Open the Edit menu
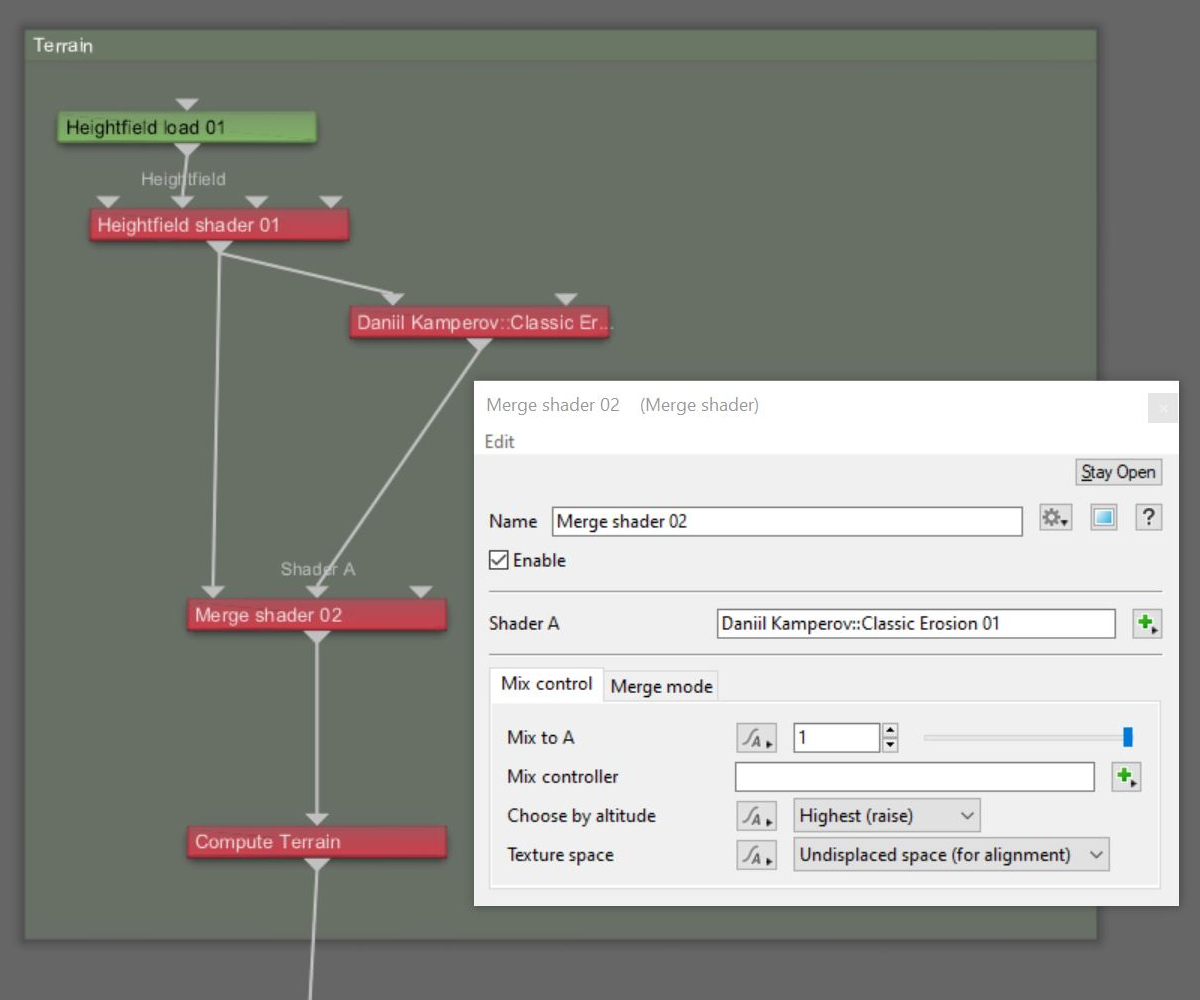Image resolution: width=1200 pixels, height=1000 pixels. 500,442
